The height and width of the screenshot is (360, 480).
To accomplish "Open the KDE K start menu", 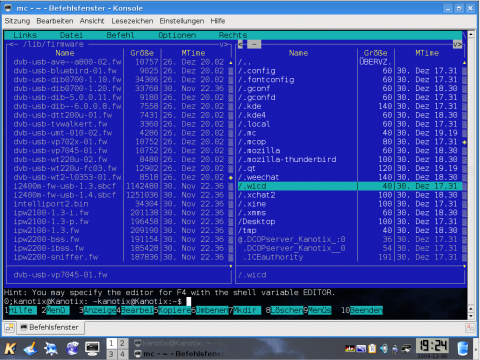I will coord(10,349).
